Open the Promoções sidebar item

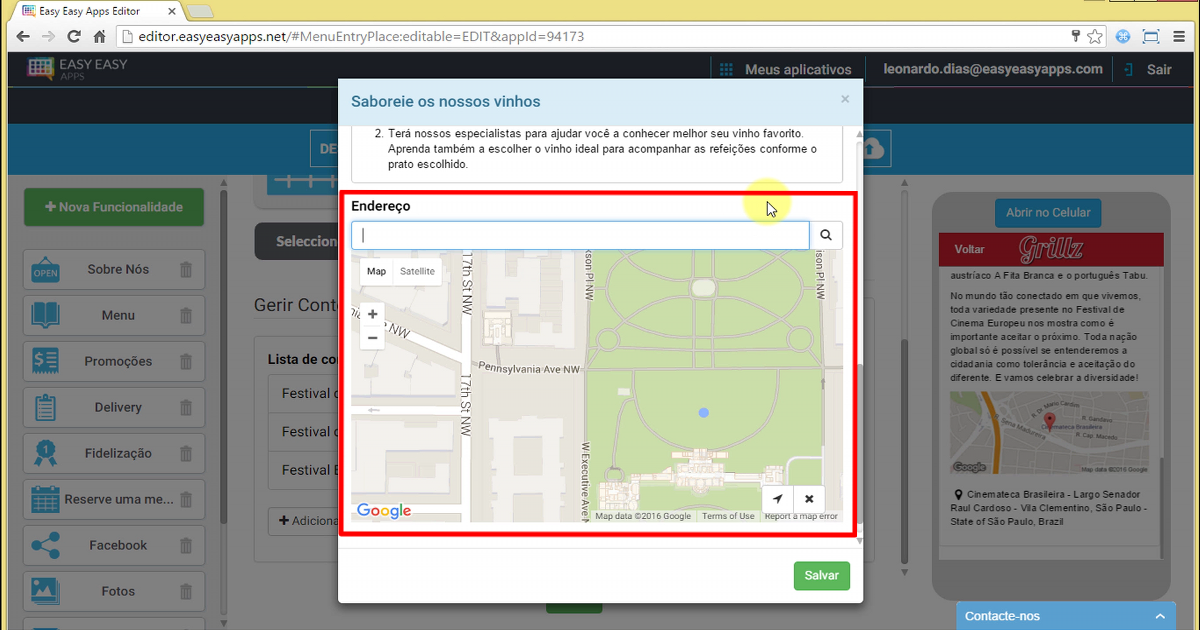click(x=118, y=361)
